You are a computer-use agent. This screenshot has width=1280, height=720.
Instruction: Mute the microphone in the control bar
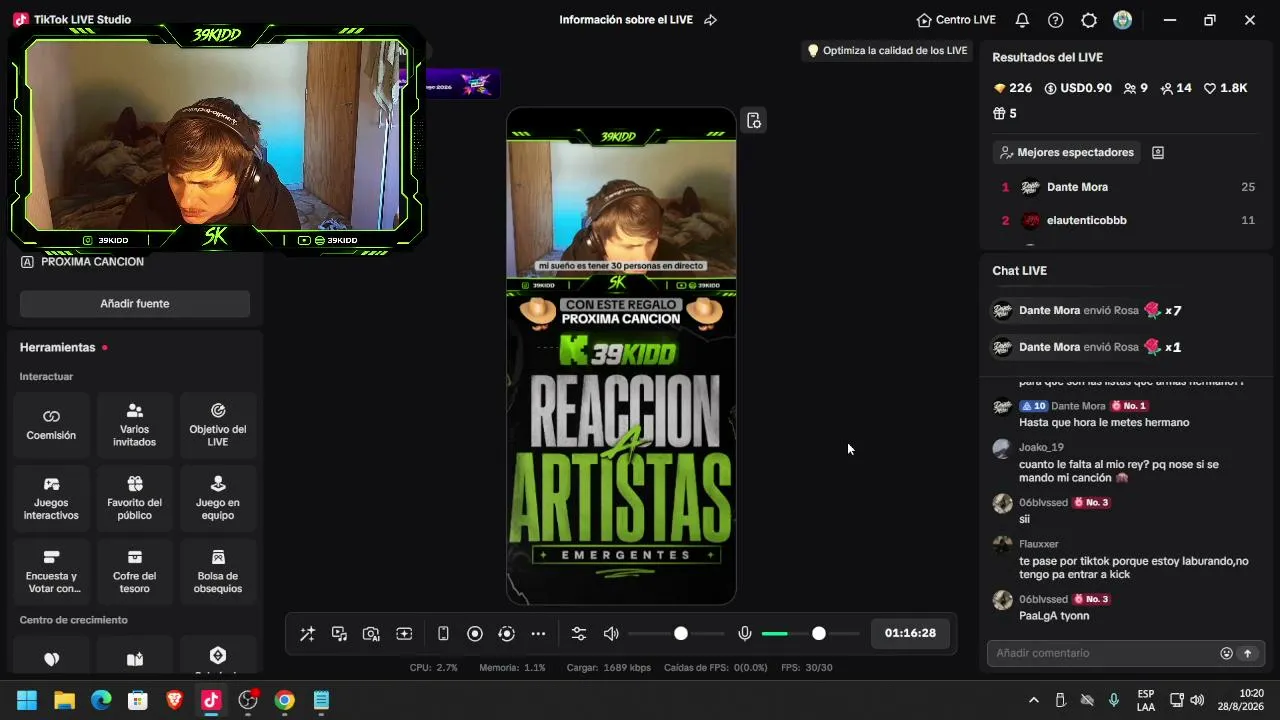[745, 633]
